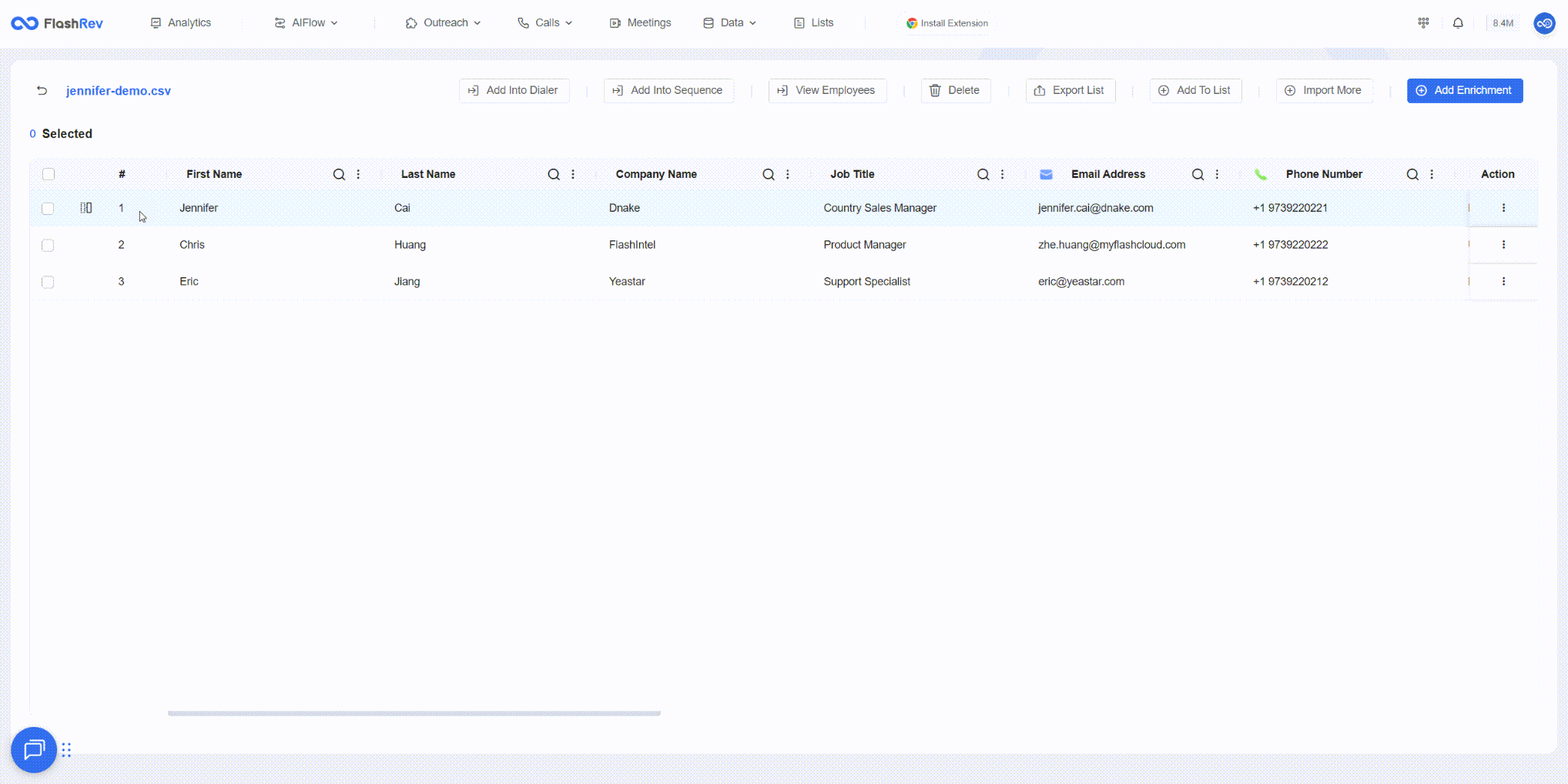Viewport: 1568px width, 784px height.
Task: Expand the AIFlow dropdown menu
Action: pyautogui.click(x=307, y=23)
